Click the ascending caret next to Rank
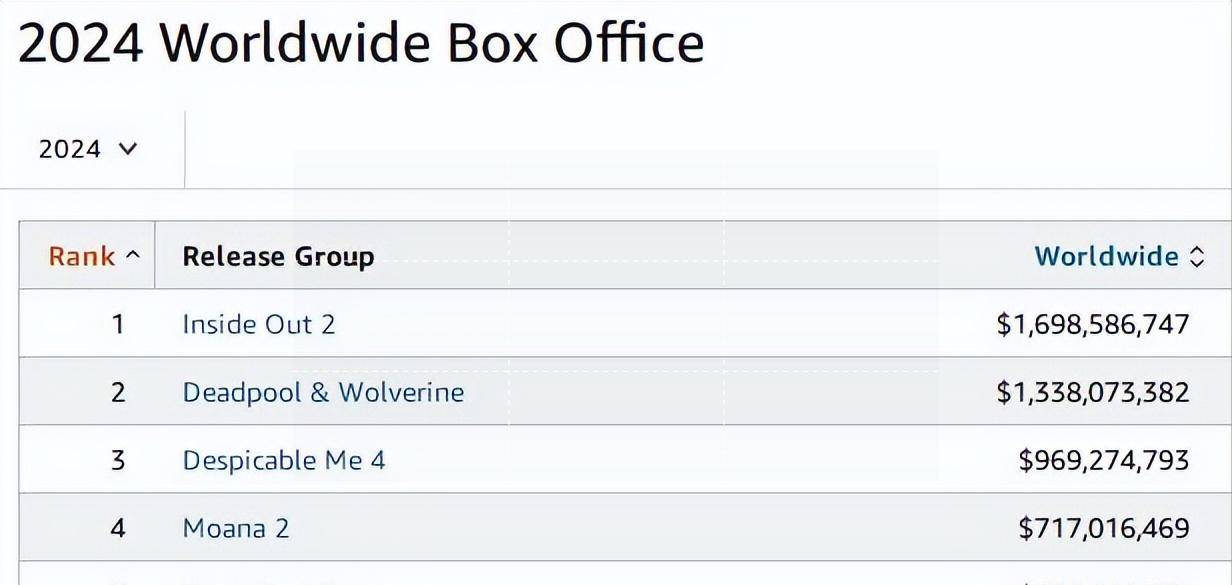Viewport: 1232px width, 585px height. click(x=133, y=256)
